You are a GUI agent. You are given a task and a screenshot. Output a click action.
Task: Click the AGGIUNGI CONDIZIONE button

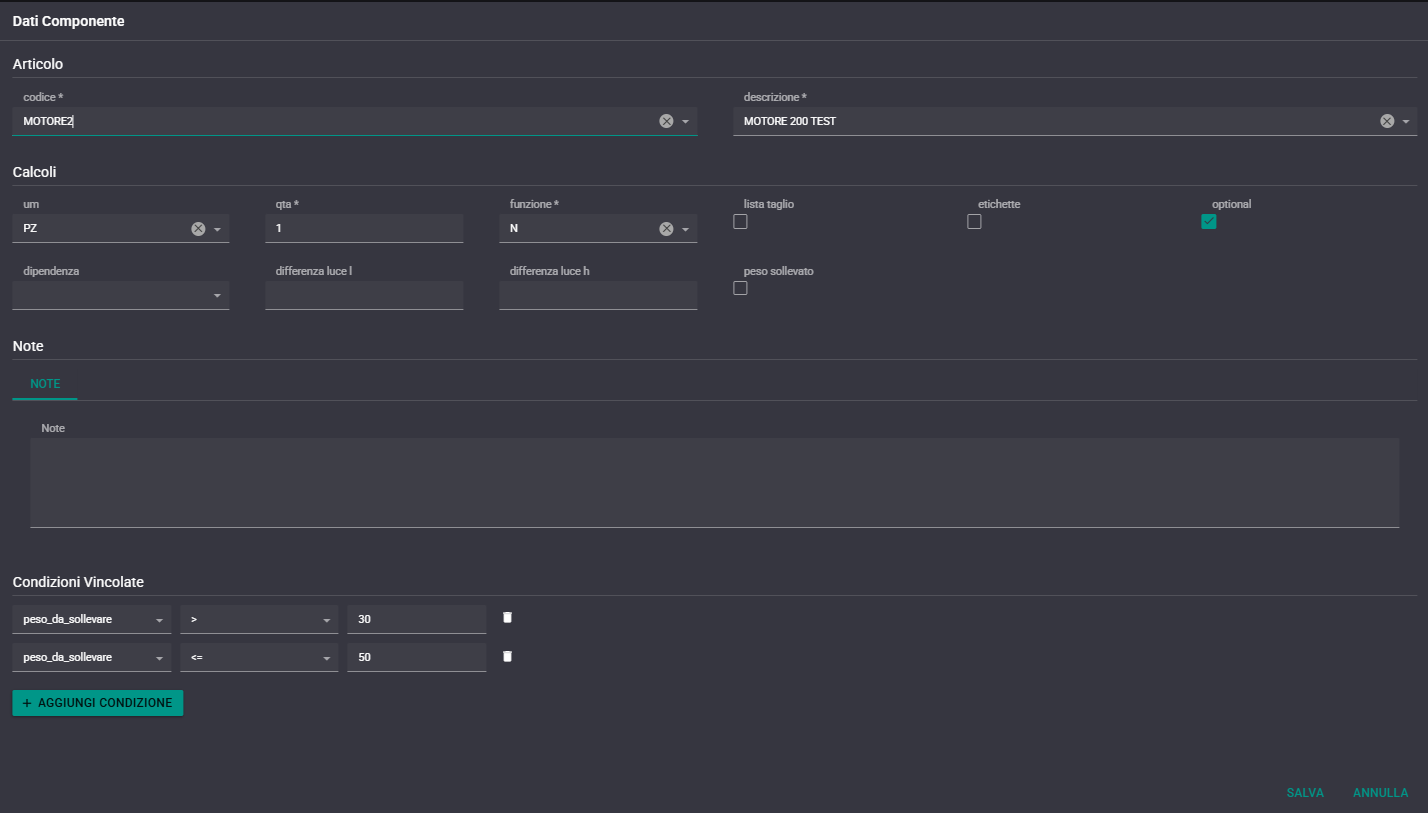click(97, 703)
